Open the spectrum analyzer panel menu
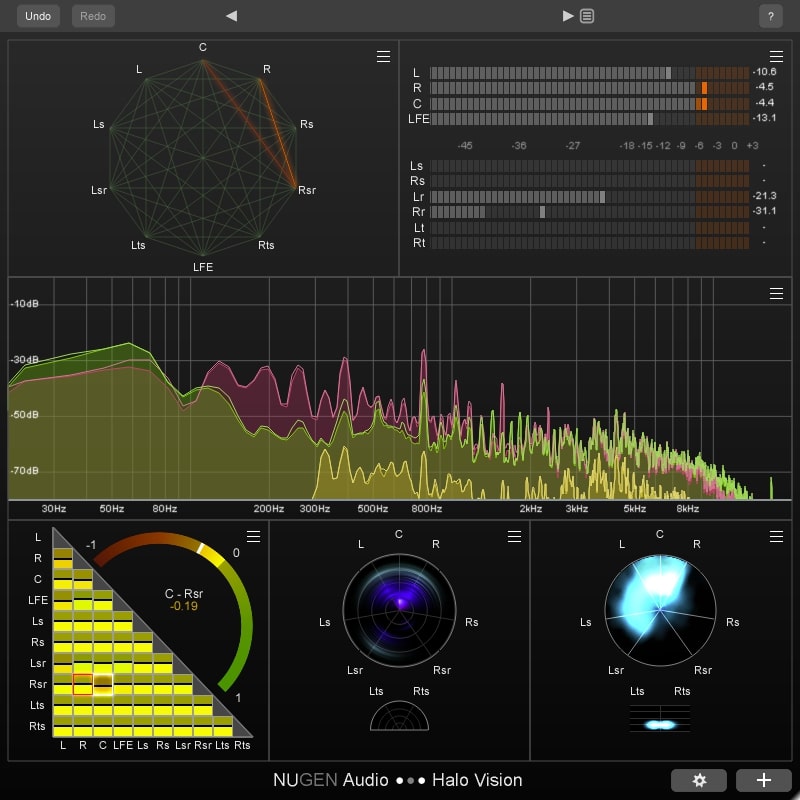 point(777,293)
